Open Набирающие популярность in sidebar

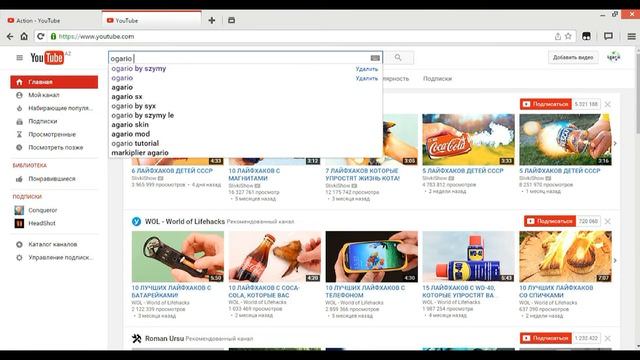(60, 108)
